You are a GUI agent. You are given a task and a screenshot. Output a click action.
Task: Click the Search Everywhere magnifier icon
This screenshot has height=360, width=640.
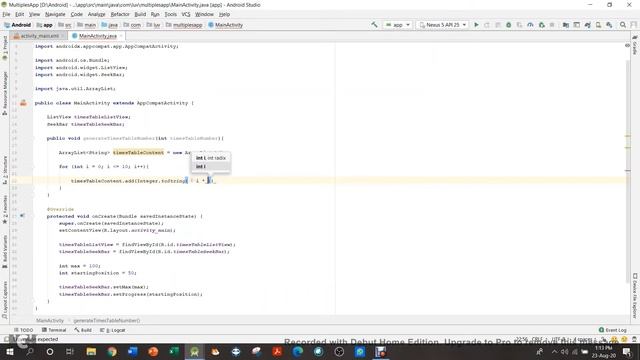coord(623,25)
